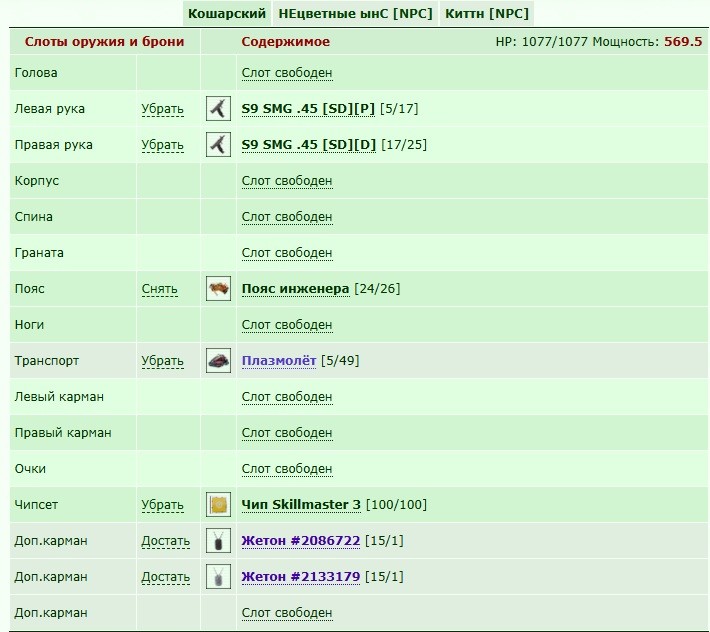Click the Правый карман slot label
The height and width of the screenshot is (632, 710).
click(63, 433)
